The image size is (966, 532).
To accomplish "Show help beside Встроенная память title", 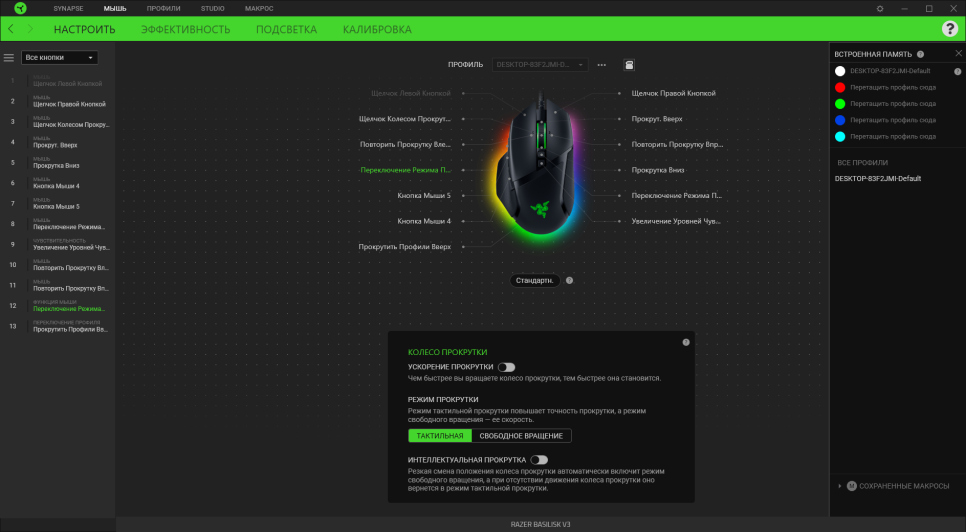I will [920, 54].
